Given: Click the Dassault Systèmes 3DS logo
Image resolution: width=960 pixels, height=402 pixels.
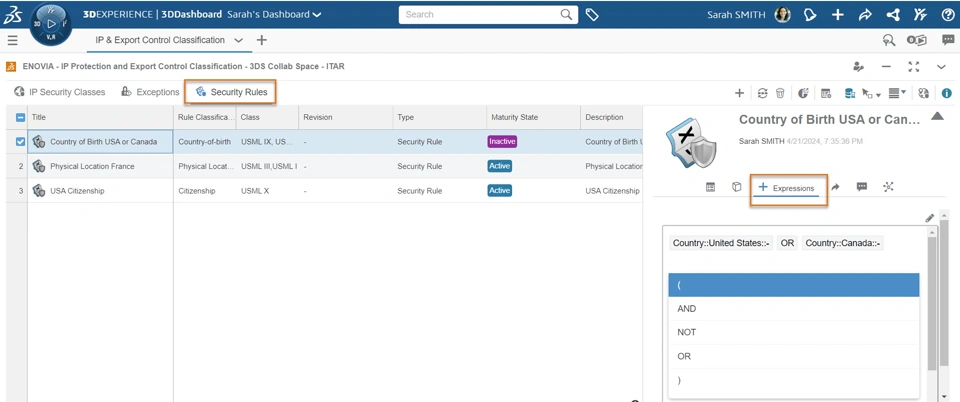Looking at the screenshot, I should (13, 15).
